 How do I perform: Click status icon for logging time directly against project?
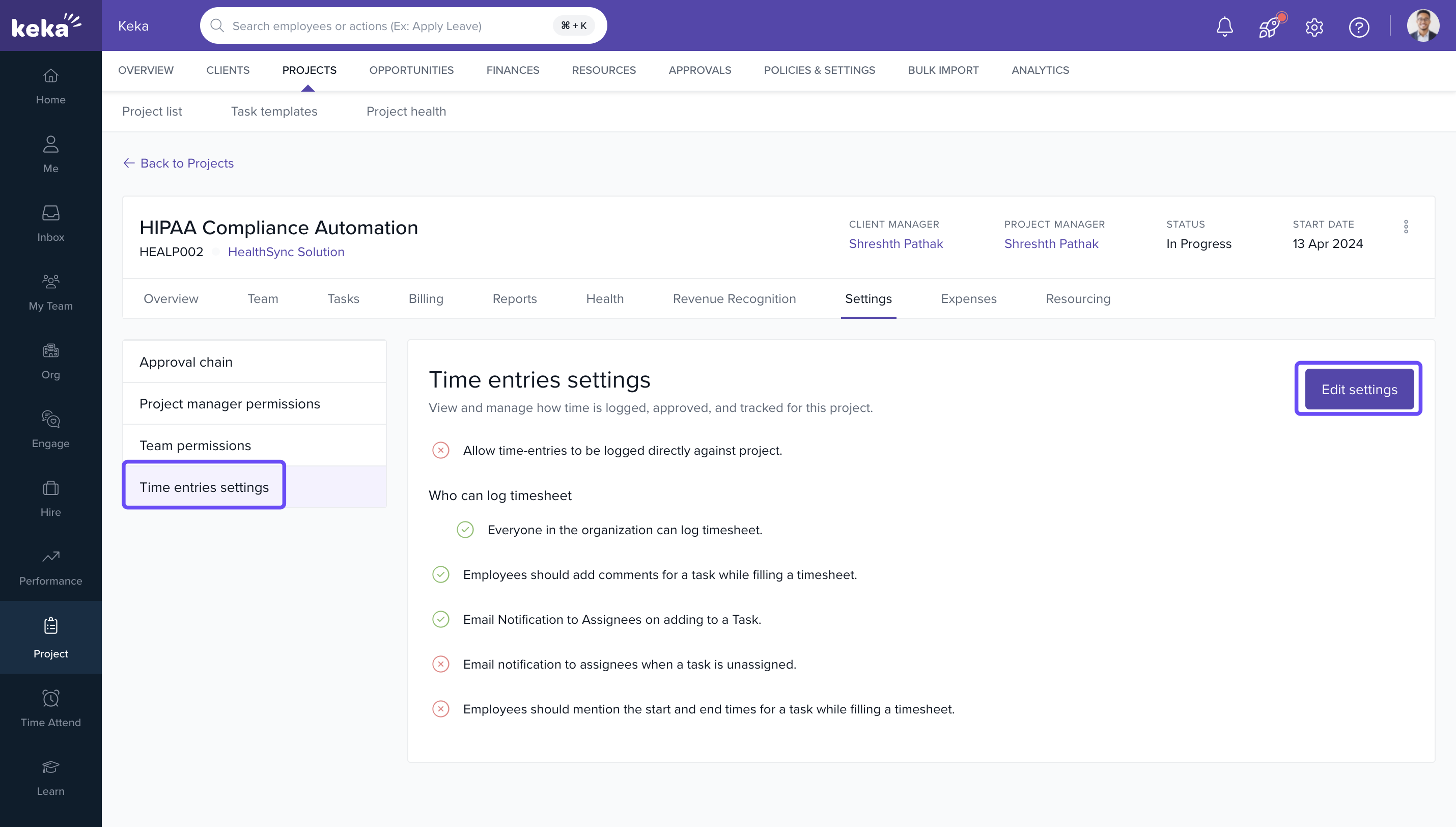click(x=440, y=450)
